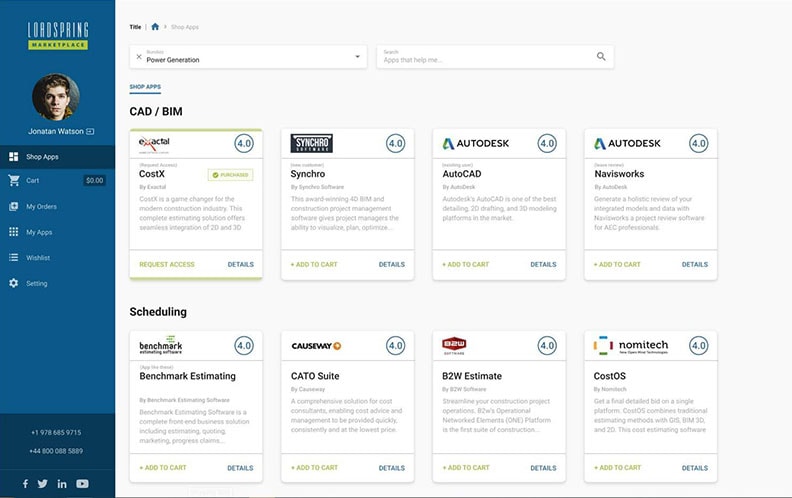The width and height of the screenshot is (792, 498).
Task: Click the logout icon beside Jonatan Watson
Action: point(90,131)
